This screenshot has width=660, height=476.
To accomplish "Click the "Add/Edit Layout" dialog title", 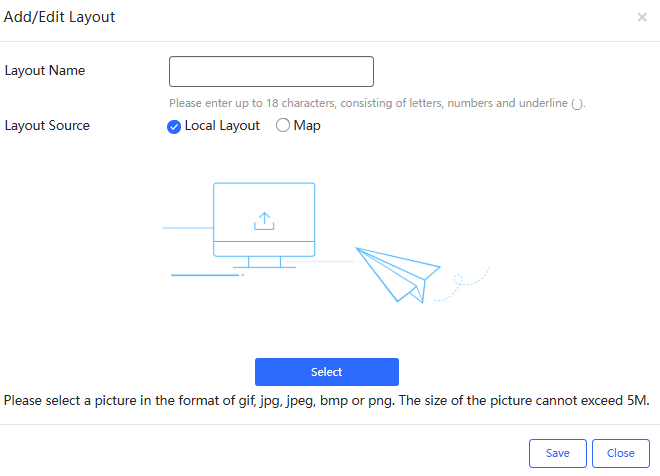I will pyautogui.click(x=60, y=17).
